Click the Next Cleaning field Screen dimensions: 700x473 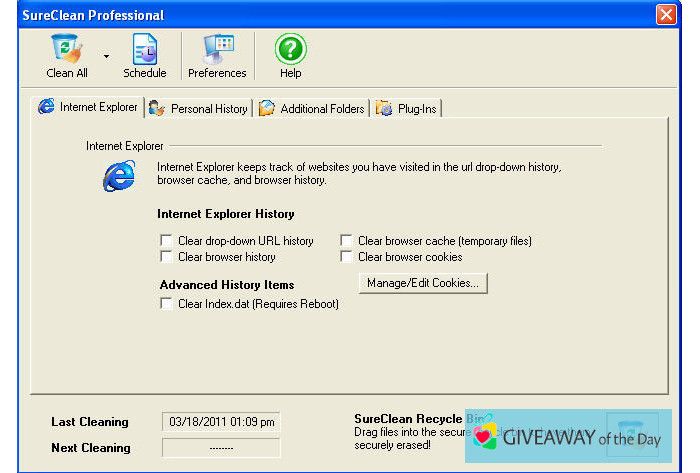(x=220, y=448)
